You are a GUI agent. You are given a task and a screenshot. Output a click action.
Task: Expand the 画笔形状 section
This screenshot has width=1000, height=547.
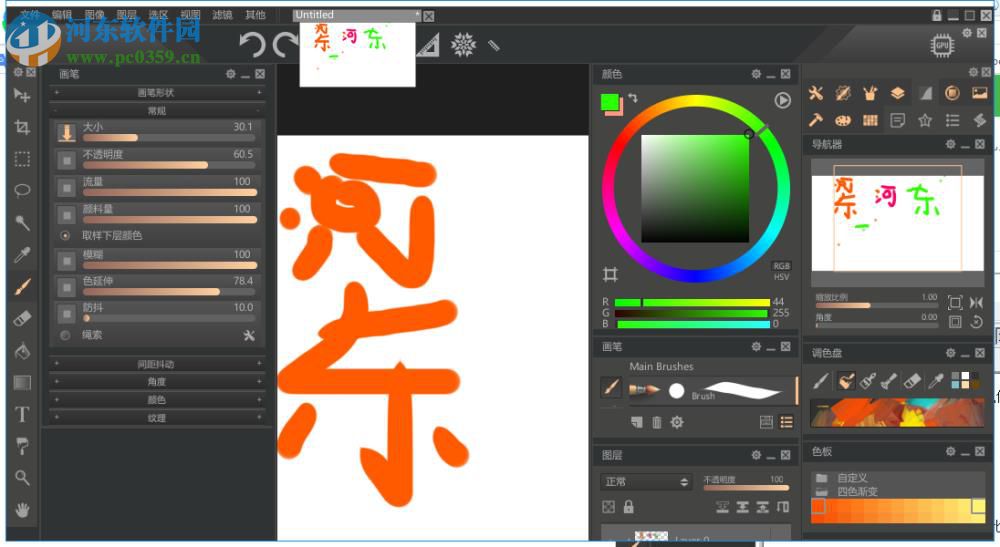[157, 92]
